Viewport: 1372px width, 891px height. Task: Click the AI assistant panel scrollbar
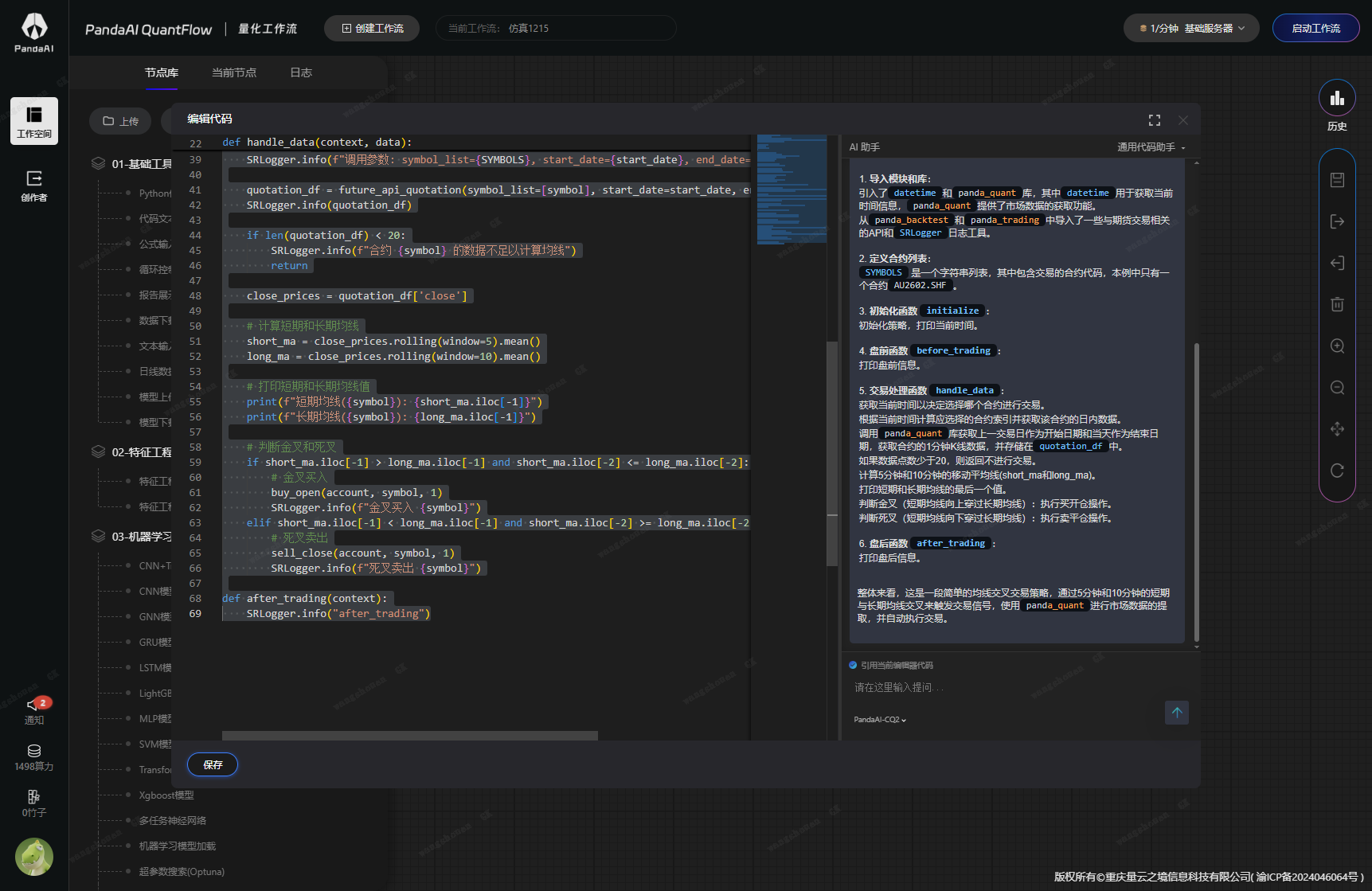(1196, 492)
